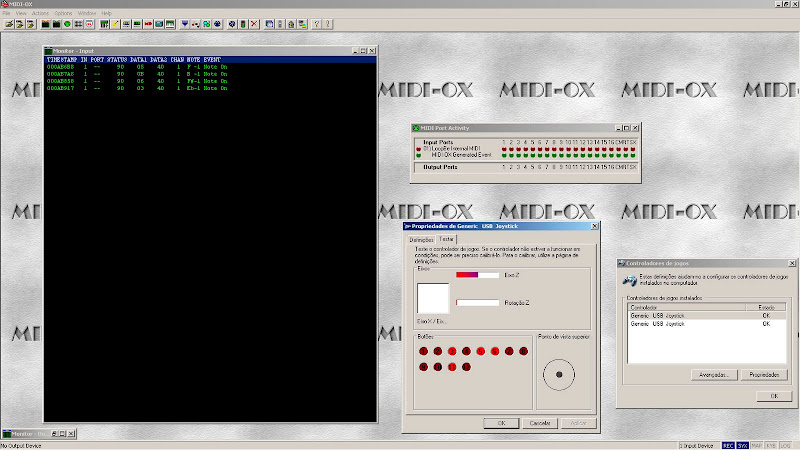Select the highlighted Generic USB Joystick row
Viewport: 800px width, 450px height.
[x=707, y=316]
